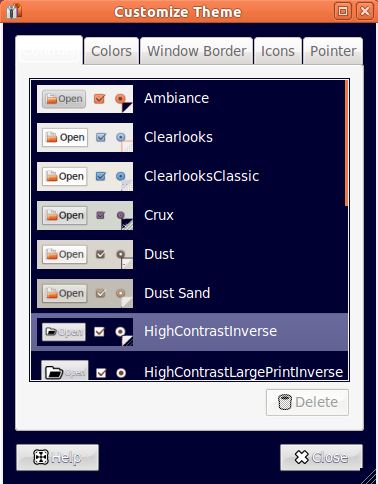The image size is (378, 484).
Task: Select HighContrastInverse theme name
Action: [210, 331]
